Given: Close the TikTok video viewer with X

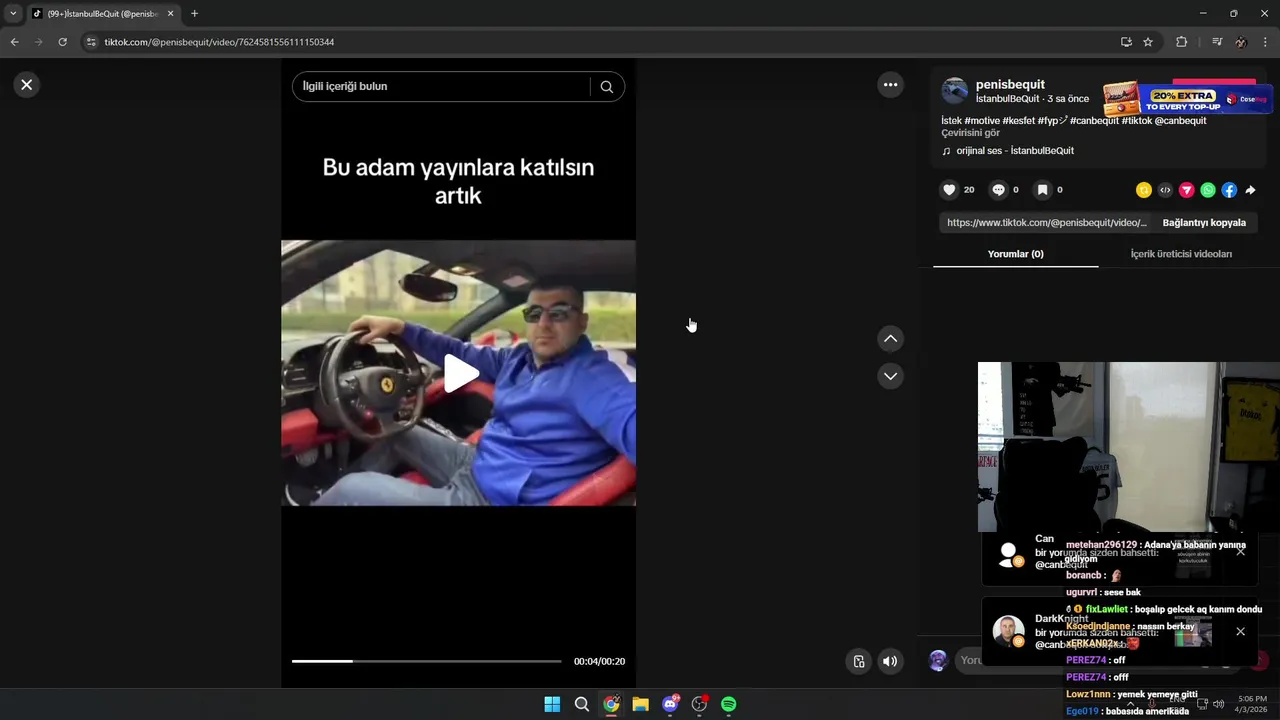Looking at the screenshot, I should pyautogui.click(x=27, y=85).
